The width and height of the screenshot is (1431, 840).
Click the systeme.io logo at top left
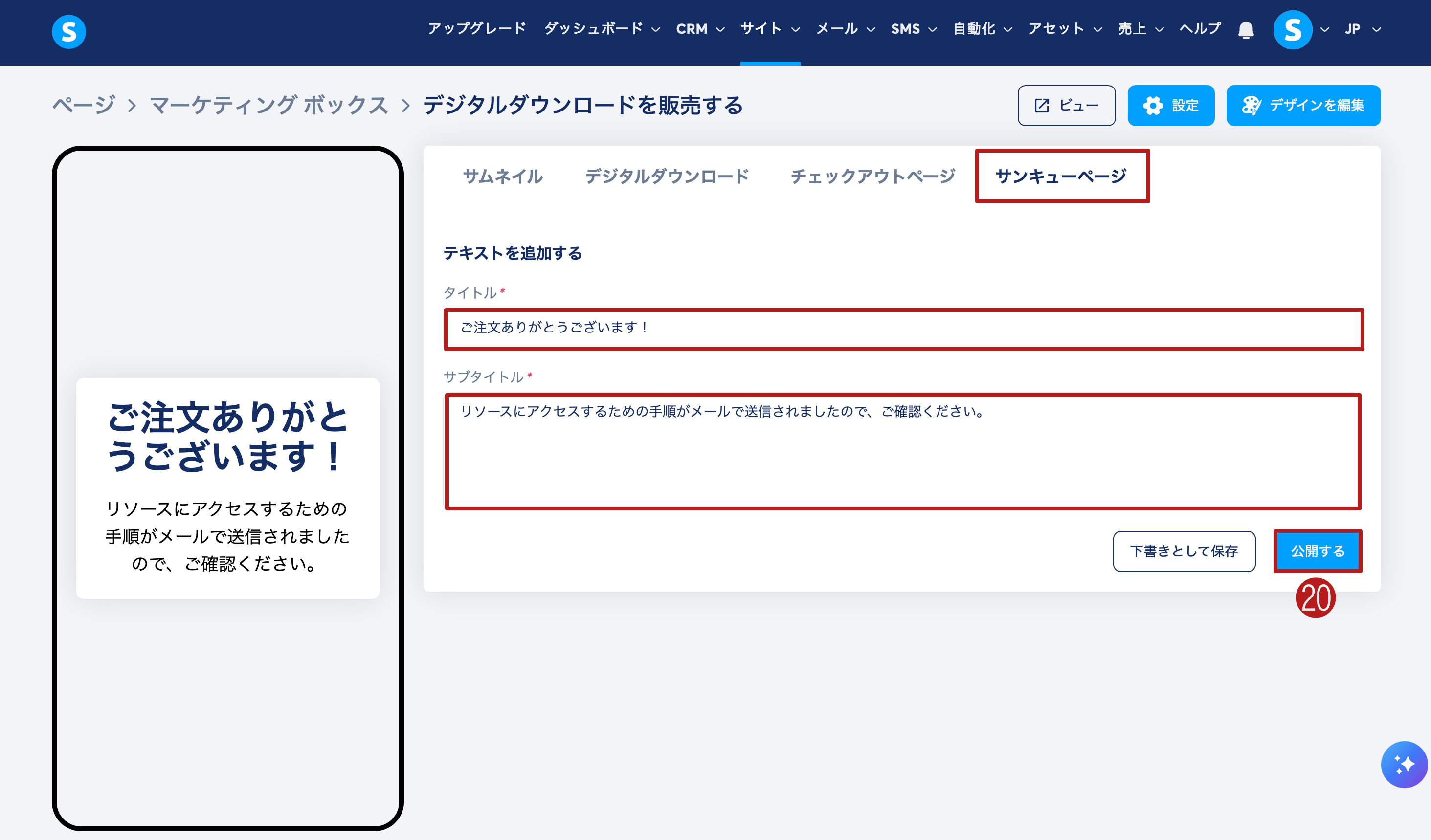68,32
